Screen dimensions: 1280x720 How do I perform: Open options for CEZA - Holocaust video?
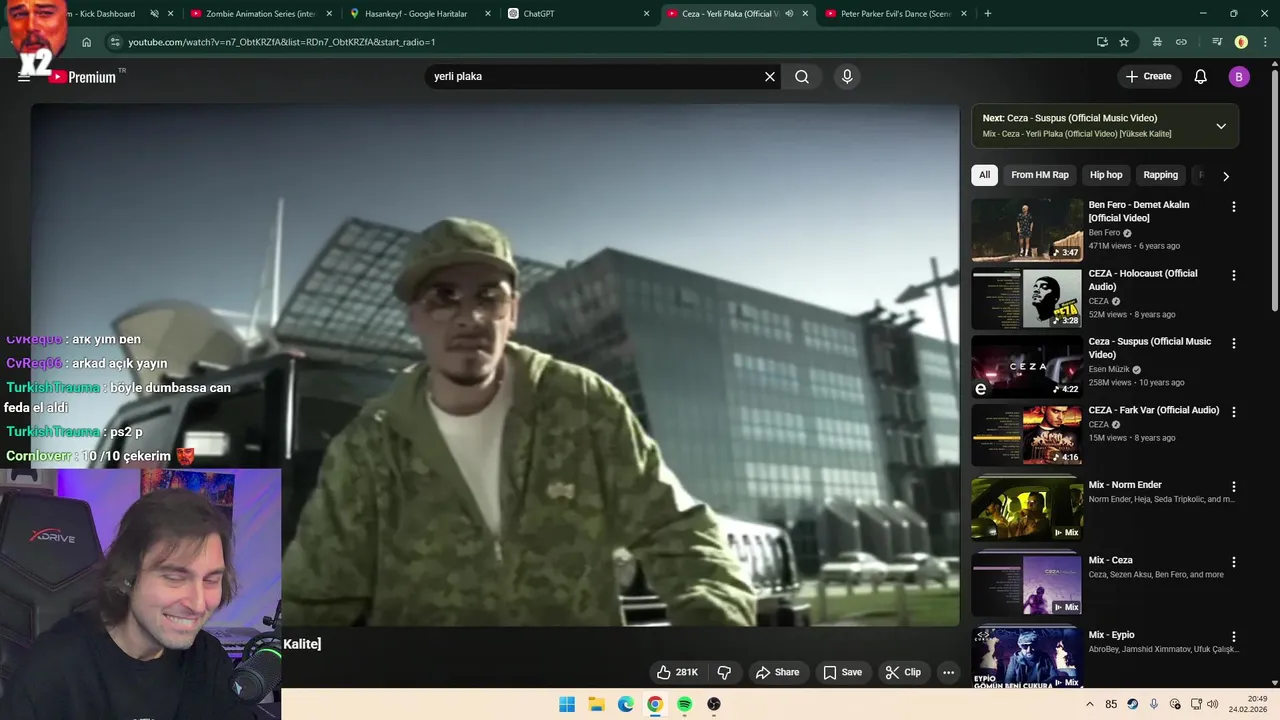[1233, 275]
